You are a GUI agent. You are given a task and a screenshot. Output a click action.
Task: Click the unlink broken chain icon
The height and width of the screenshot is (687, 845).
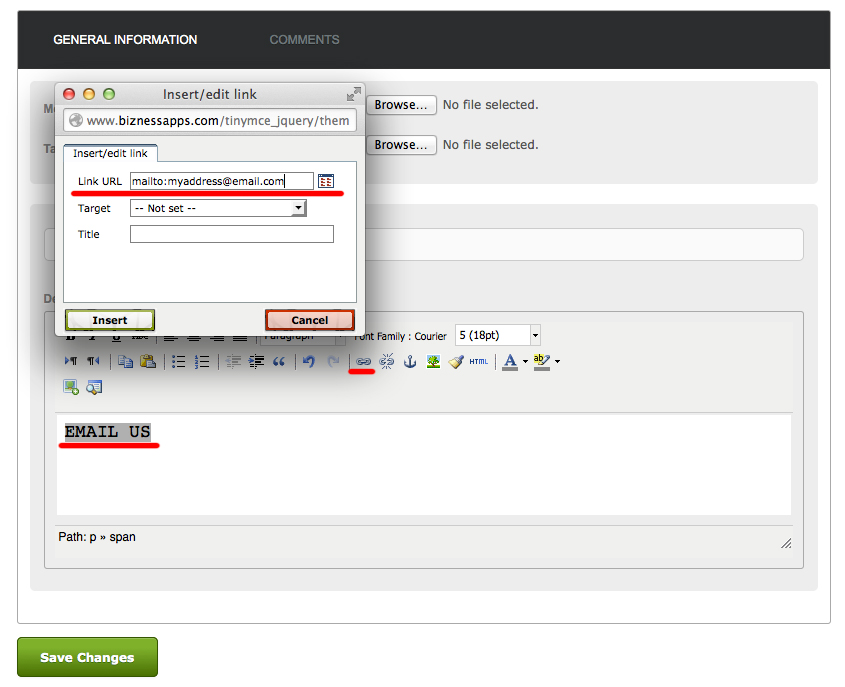[387, 361]
